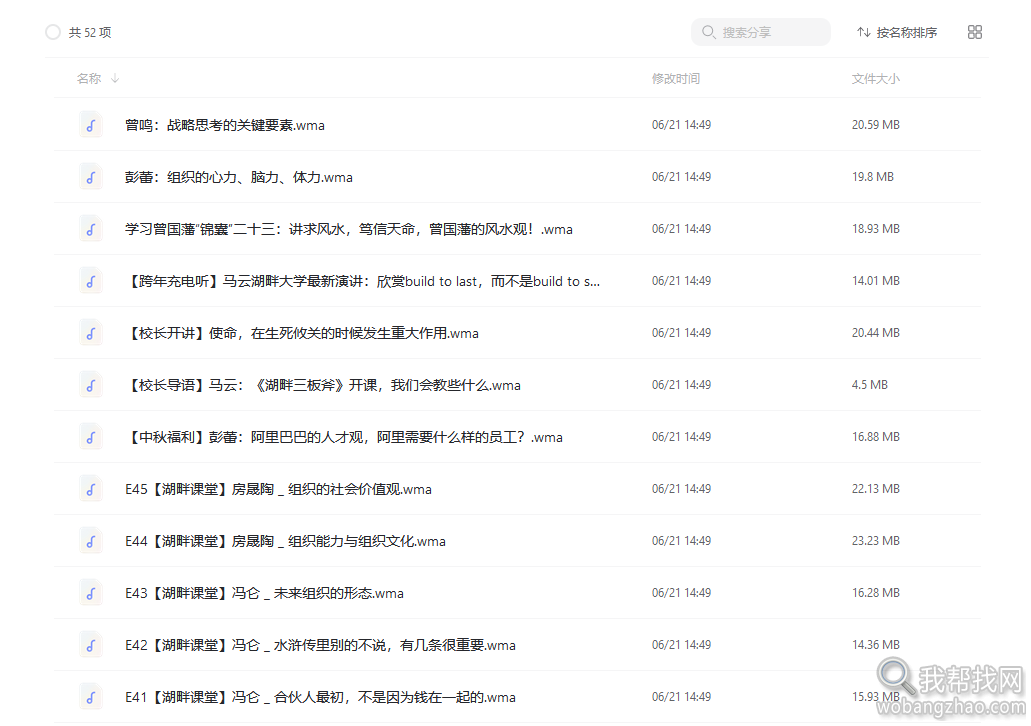Click the 14.01 MB file size cell
Image resolution: width=1031 pixels, height=726 pixels.
point(875,281)
